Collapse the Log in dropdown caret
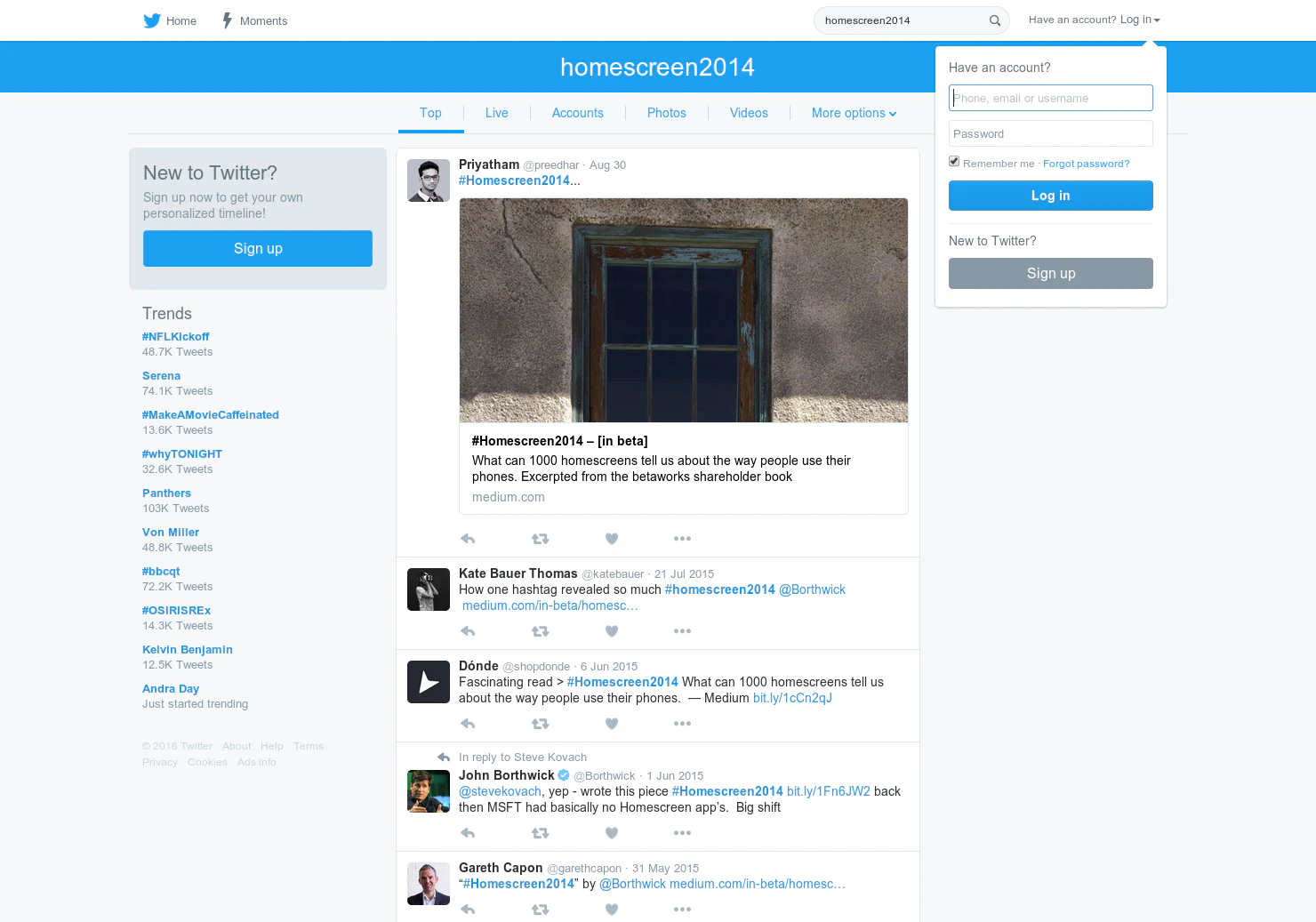The width and height of the screenshot is (1316, 922). [x=1157, y=20]
